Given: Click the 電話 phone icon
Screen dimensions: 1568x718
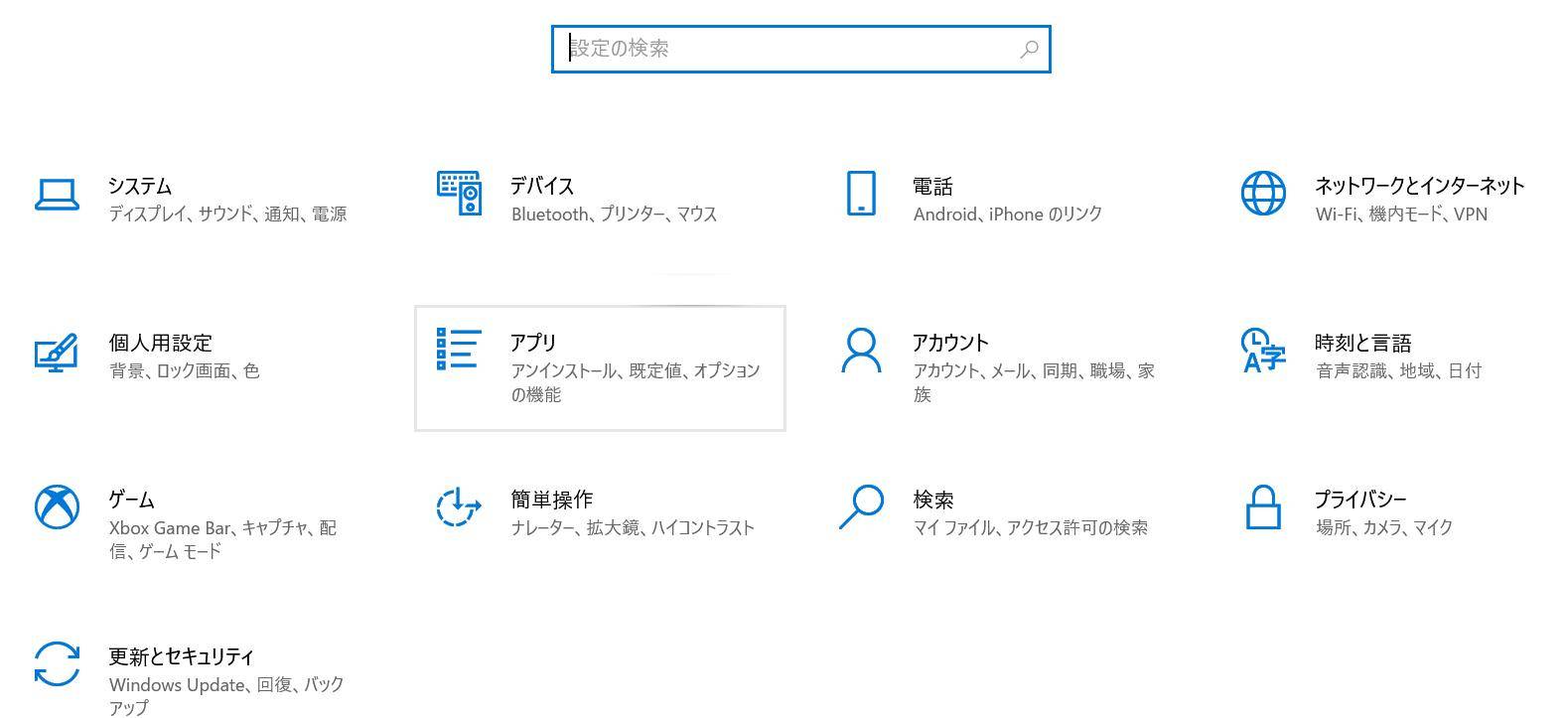Looking at the screenshot, I should pyautogui.click(x=861, y=193).
